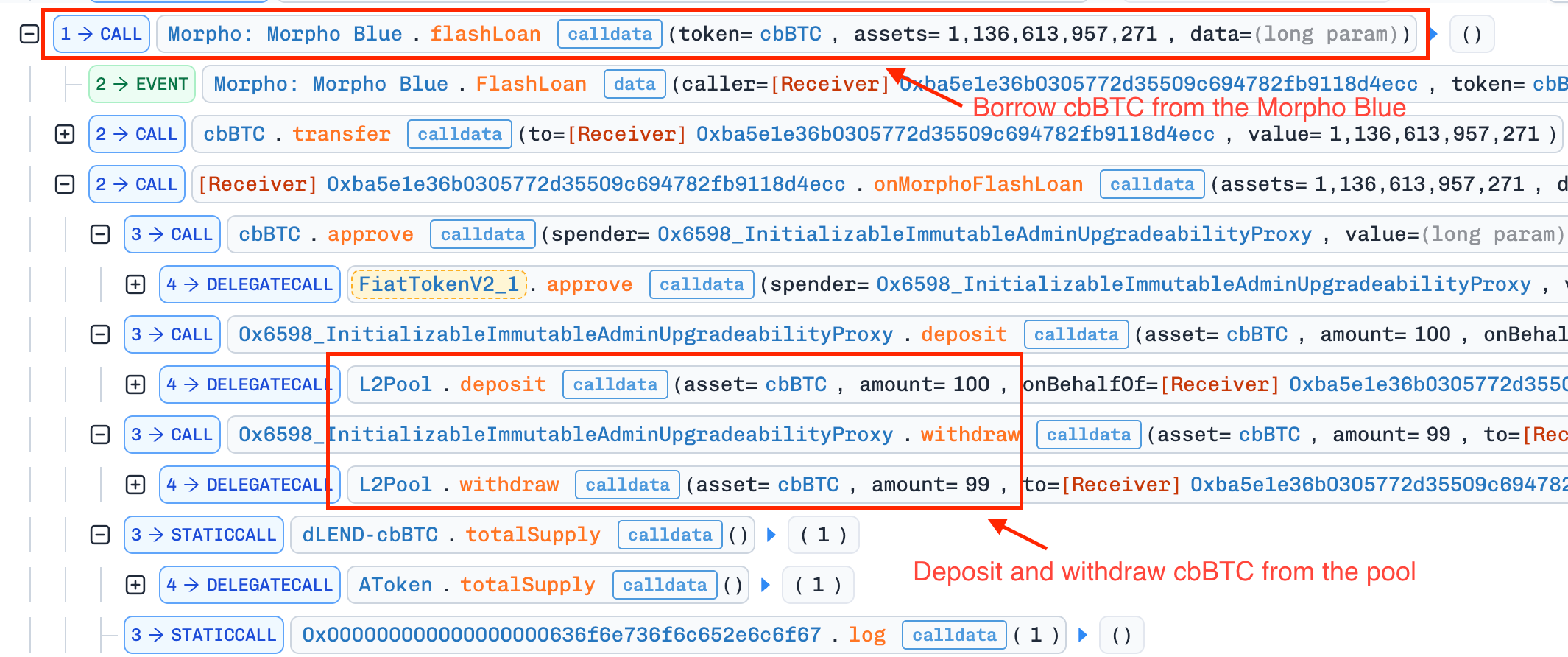The height and width of the screenshot is (657, 1568).
Task: Expand the cbBTC transfer call node
Action: tap(65, 134)
